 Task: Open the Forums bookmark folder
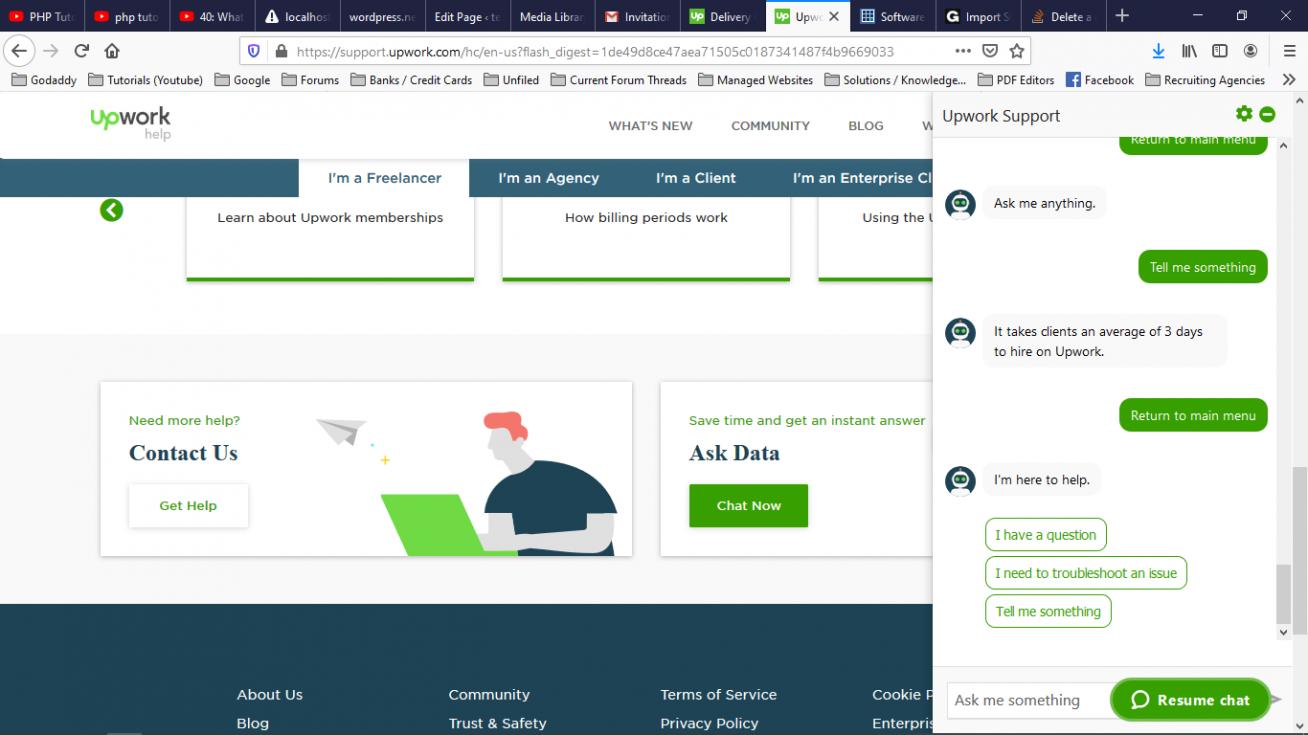coord(310,80)
